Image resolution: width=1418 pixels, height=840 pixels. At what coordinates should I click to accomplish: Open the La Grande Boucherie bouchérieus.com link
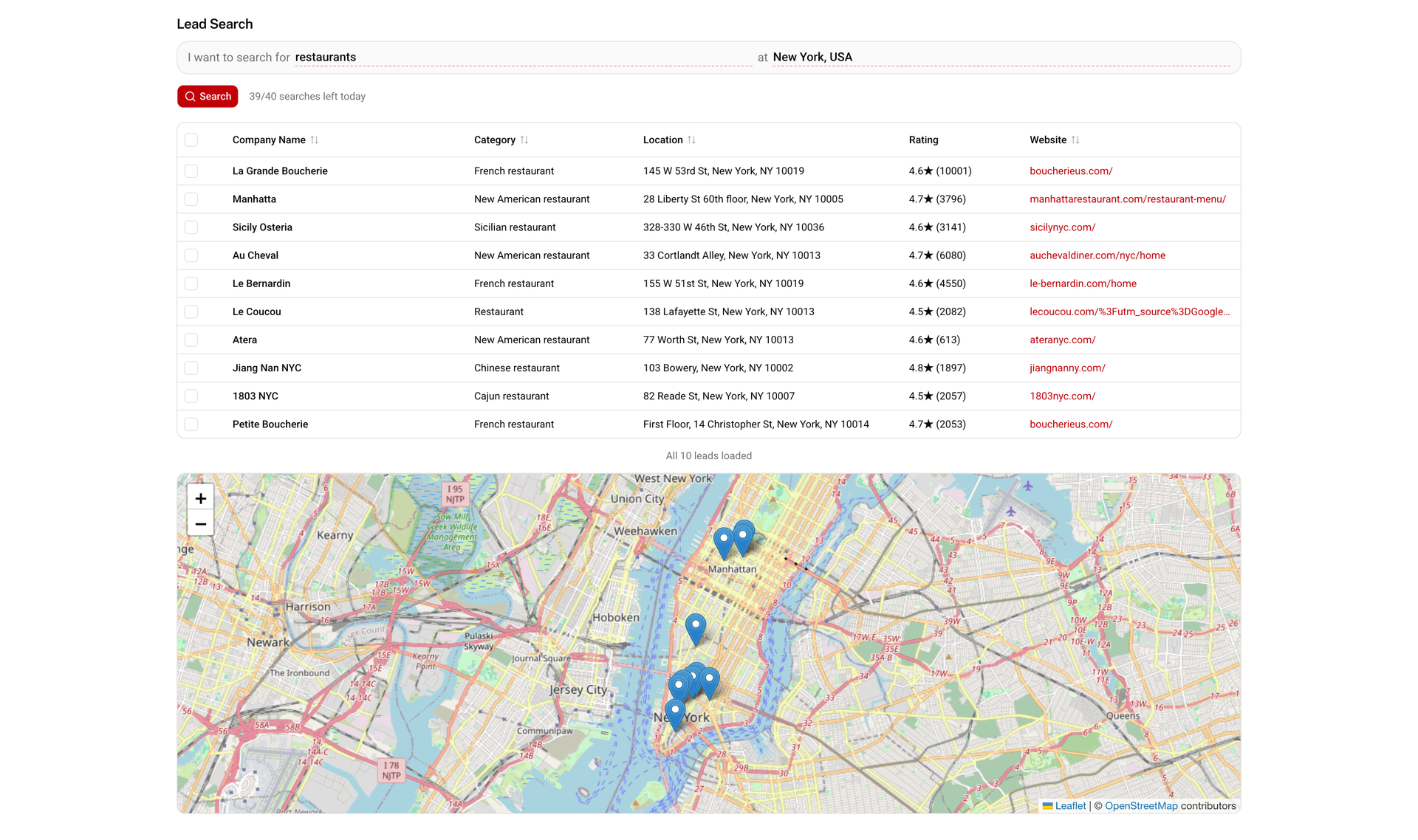(1071, 171)
